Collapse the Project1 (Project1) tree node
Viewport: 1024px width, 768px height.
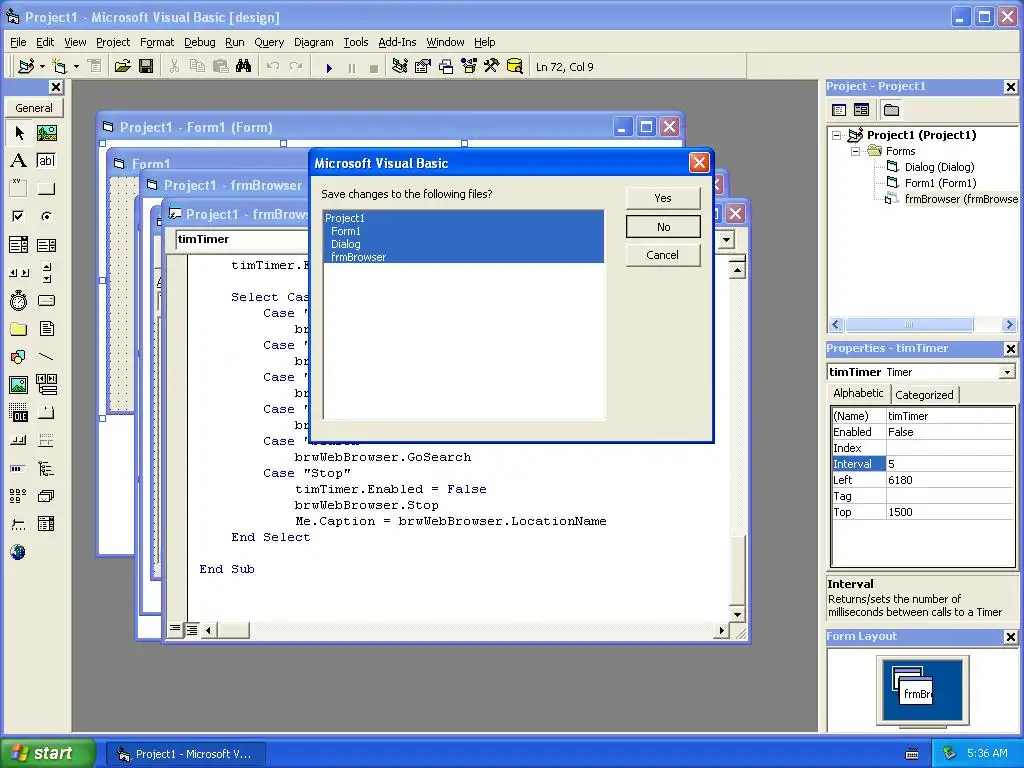(837, 135)
